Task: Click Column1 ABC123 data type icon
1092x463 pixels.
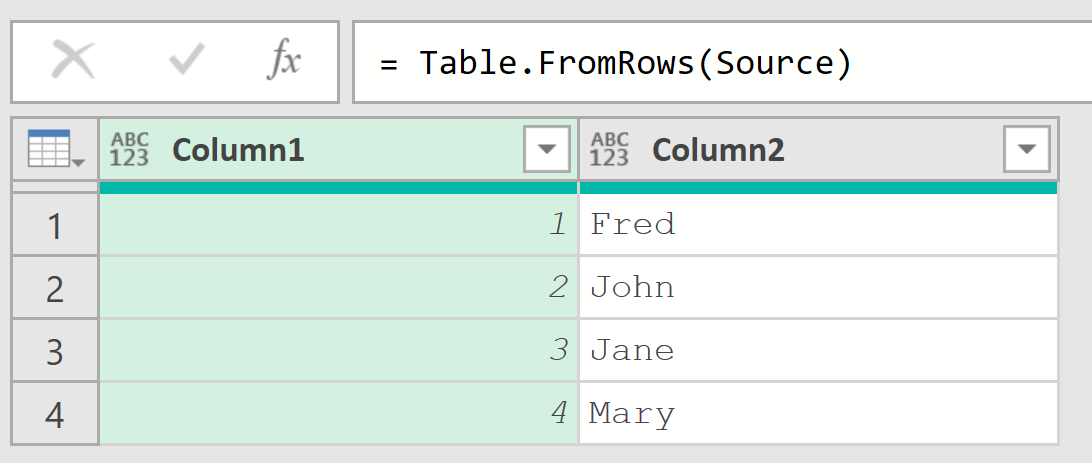Action: [x=130, y=149]
